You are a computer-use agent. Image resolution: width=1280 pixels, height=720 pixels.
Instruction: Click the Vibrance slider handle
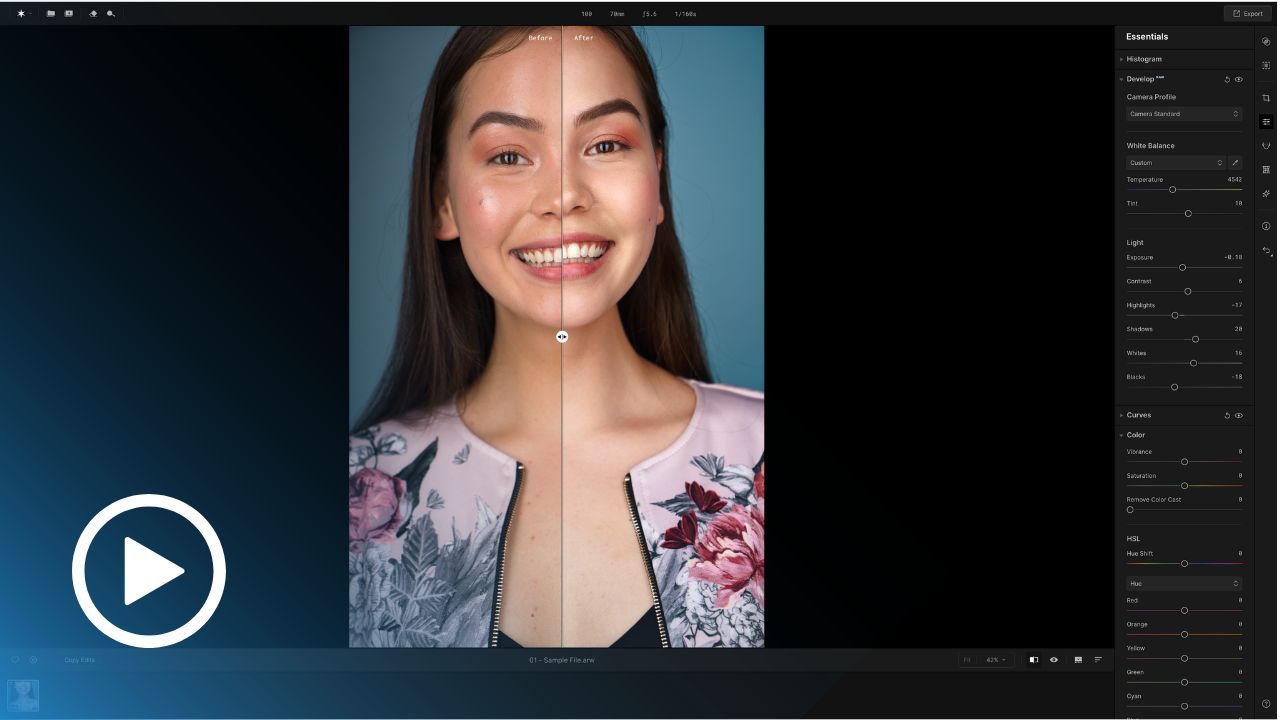1184,462
